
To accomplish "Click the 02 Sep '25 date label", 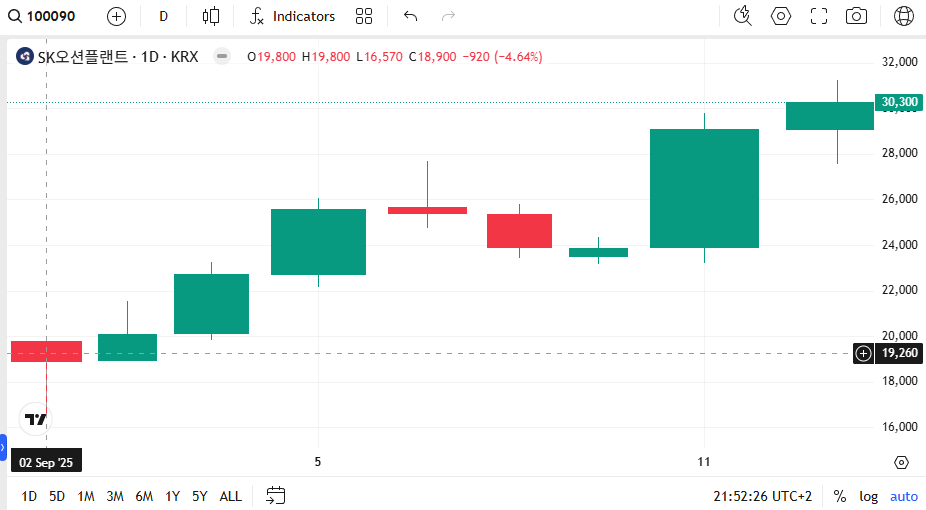I will click(x=46, y=462).
